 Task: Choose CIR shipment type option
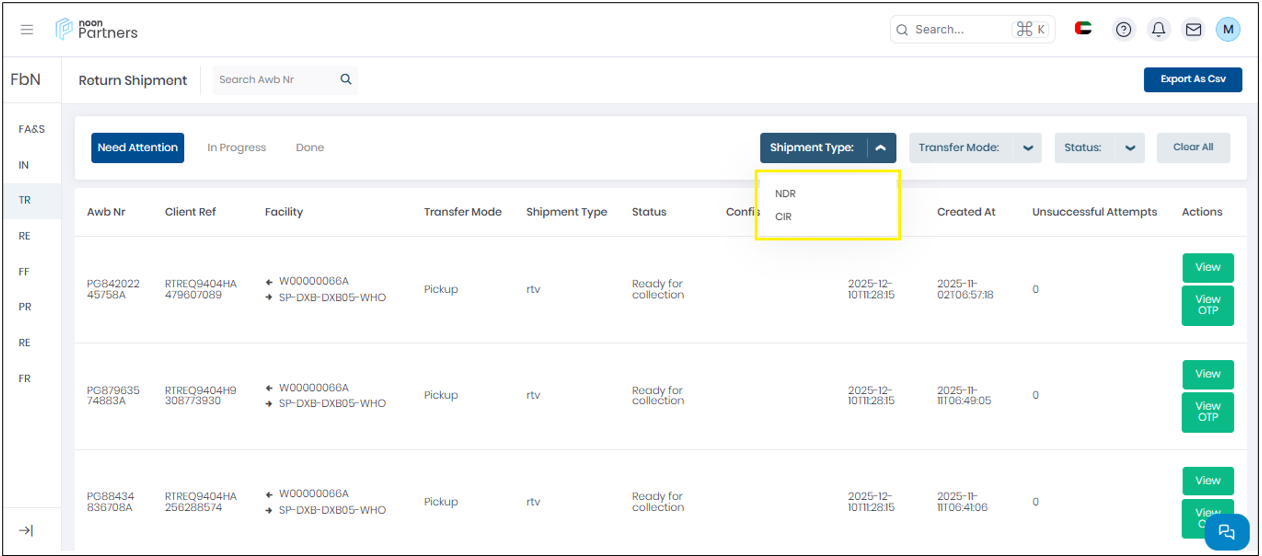tap(783, 216)
